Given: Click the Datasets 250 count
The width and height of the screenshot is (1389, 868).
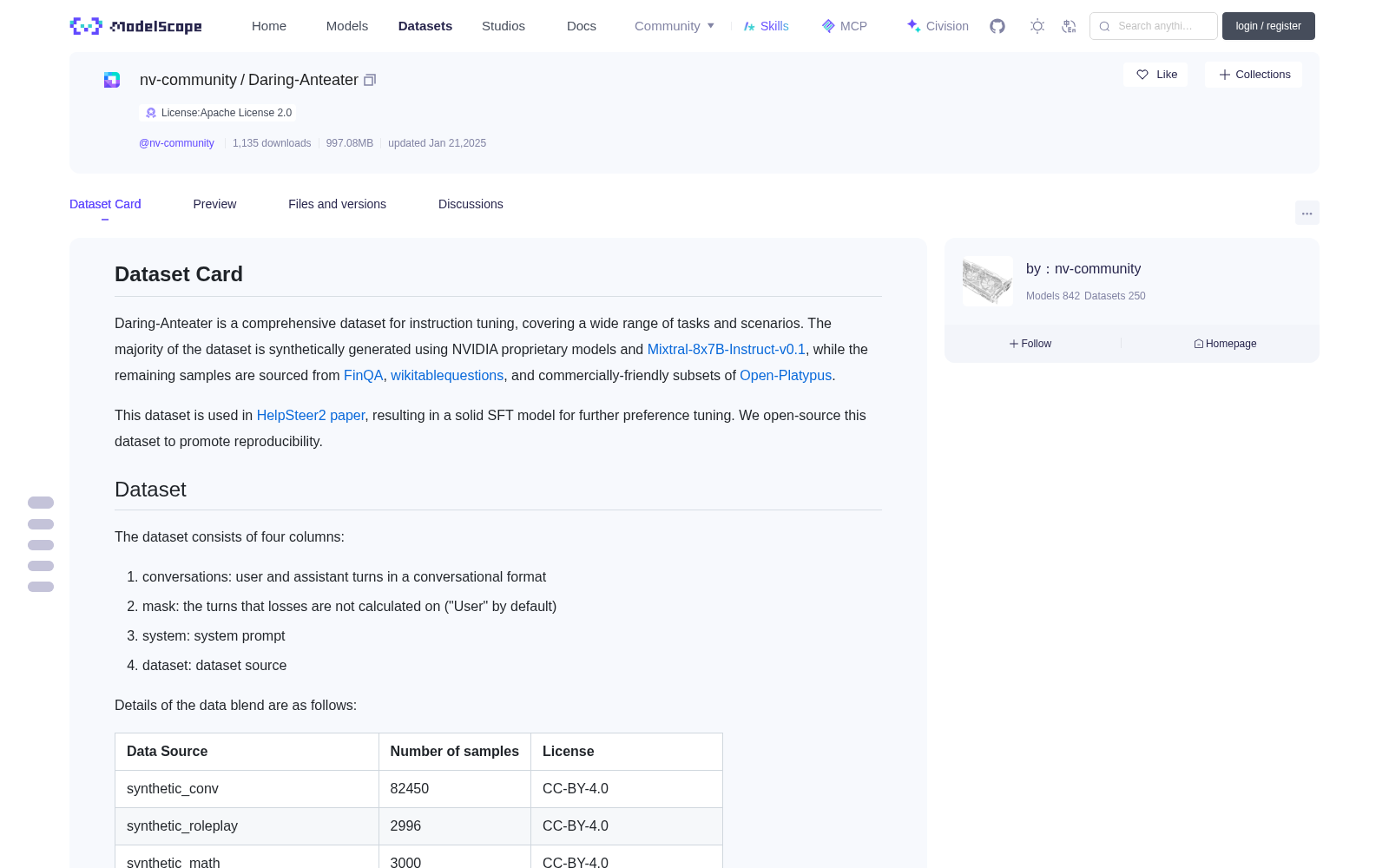Looking at the screenshot, I should pos(1115,296).
